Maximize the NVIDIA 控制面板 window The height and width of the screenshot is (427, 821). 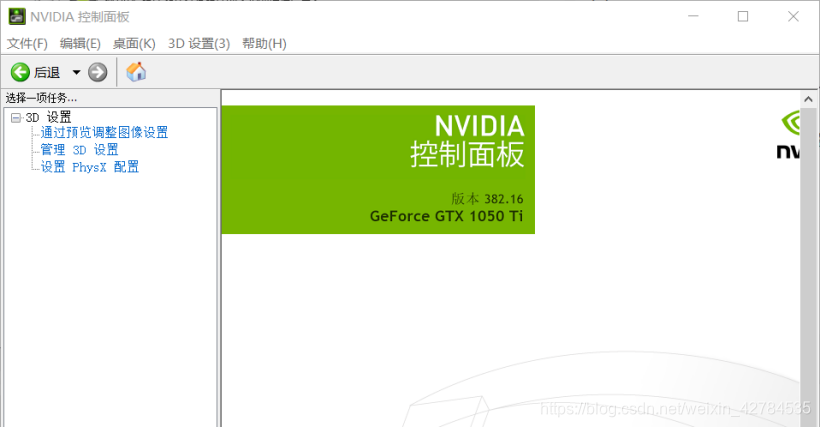pyautogui.click(x=743, y=16)
